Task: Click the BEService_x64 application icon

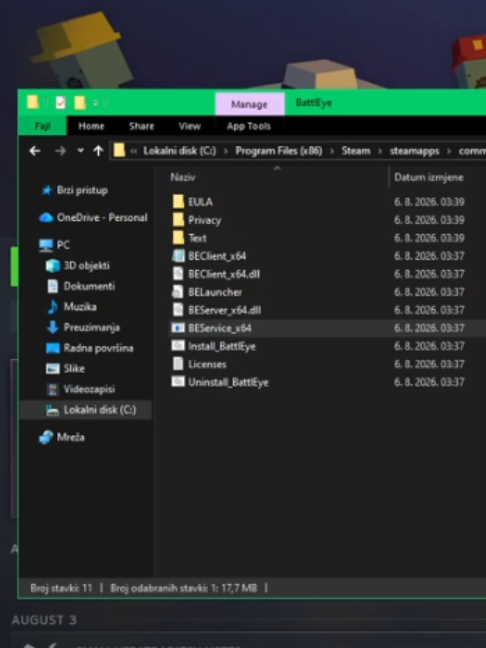Action: click(178, 328)
